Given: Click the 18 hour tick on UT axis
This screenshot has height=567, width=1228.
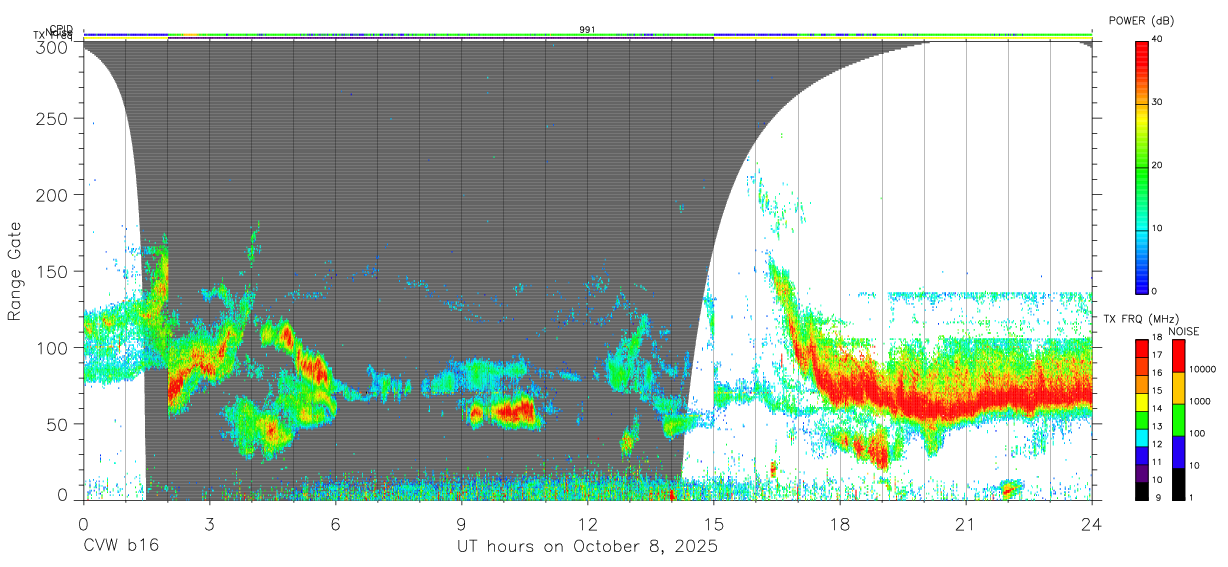Looking at the screenshot, I should (x=840, y=524).
